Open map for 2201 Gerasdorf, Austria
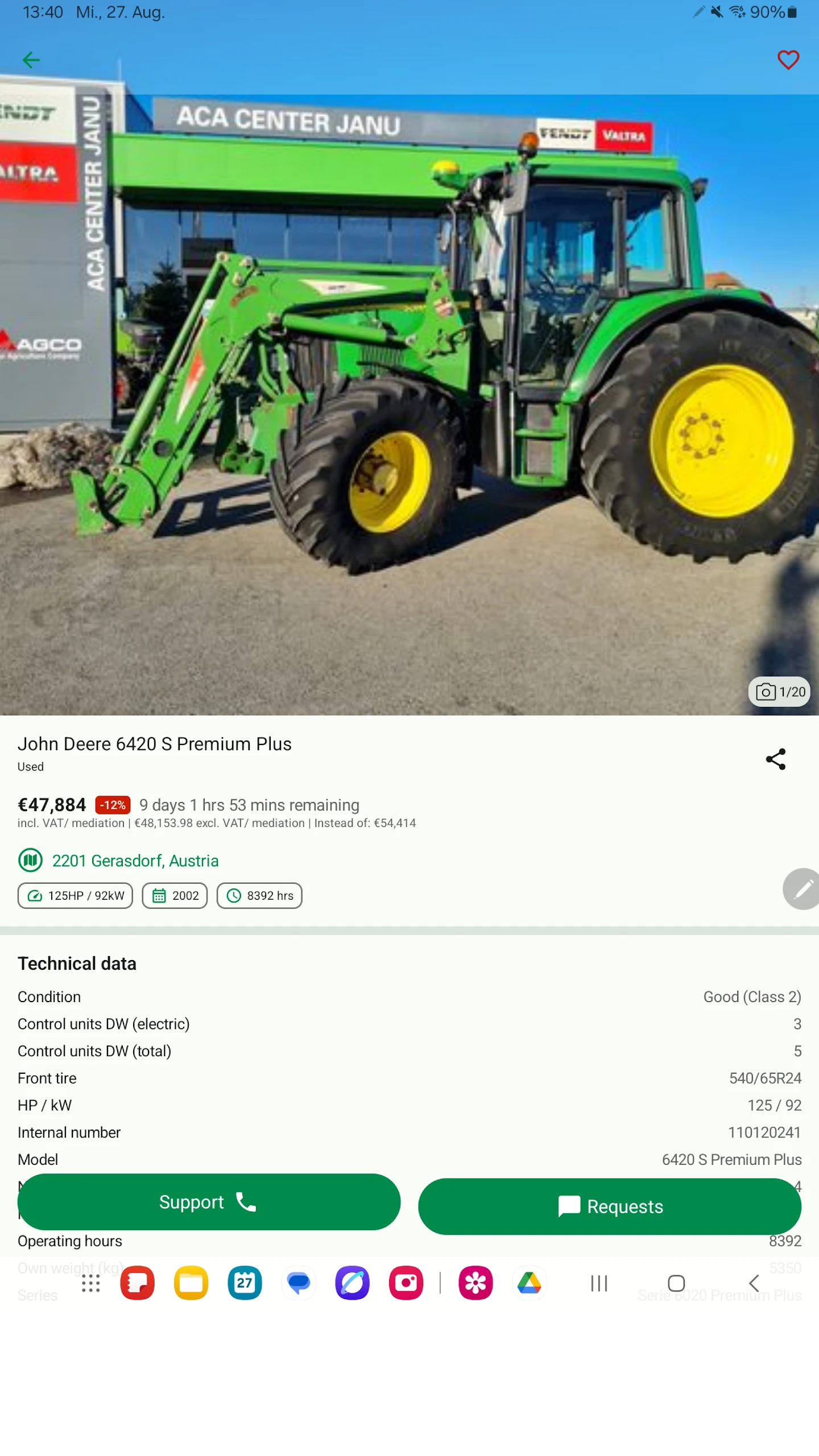Screen dimensions: 819x1456 coord(135,861)
